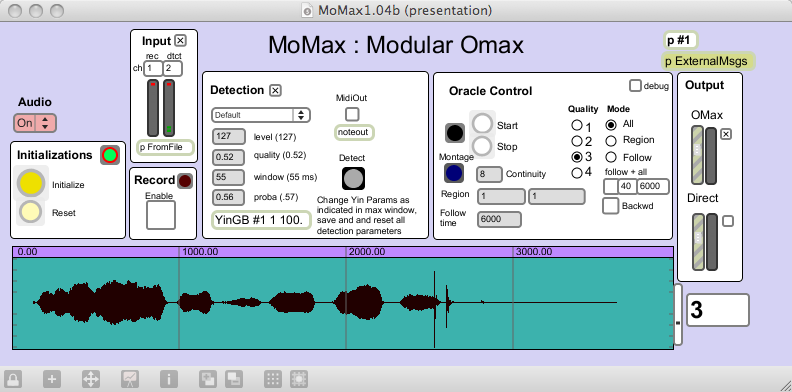Viewport: 792px width, 392px height.
Task: Select the Follow mode radio button
Action: pyautogui.click(x=611, y=157)
